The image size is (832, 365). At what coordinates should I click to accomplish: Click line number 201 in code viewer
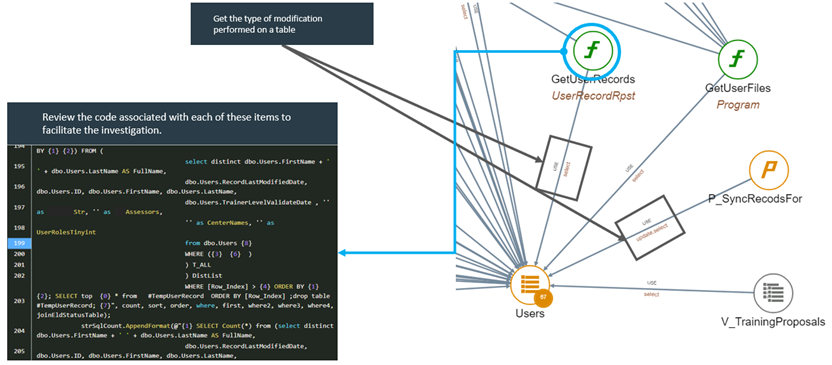coord(19,264)
